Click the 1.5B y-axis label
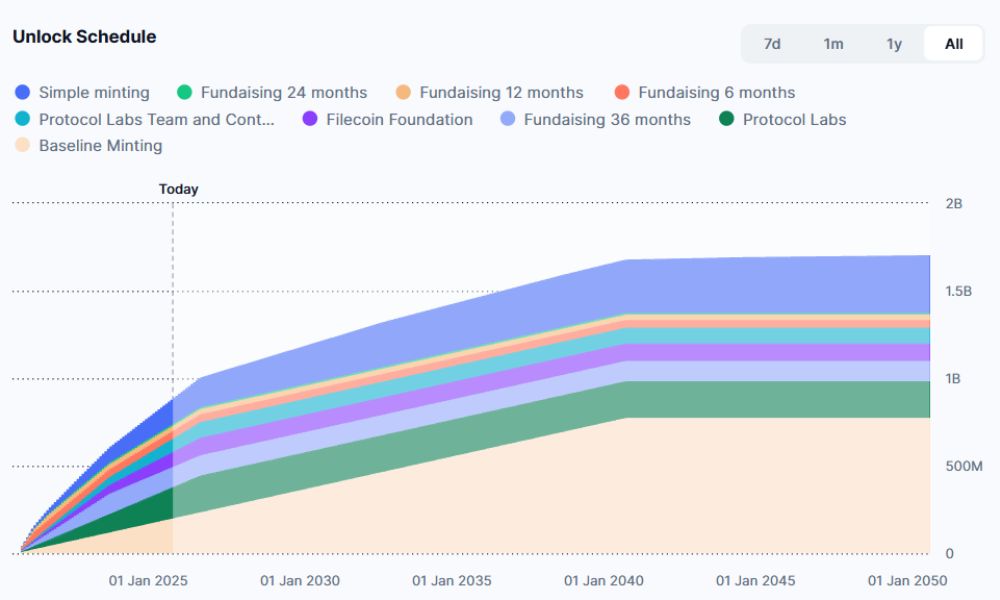The height and width of the screenshot is (600, 1000). pyautogui.click(x=959, y=291)
